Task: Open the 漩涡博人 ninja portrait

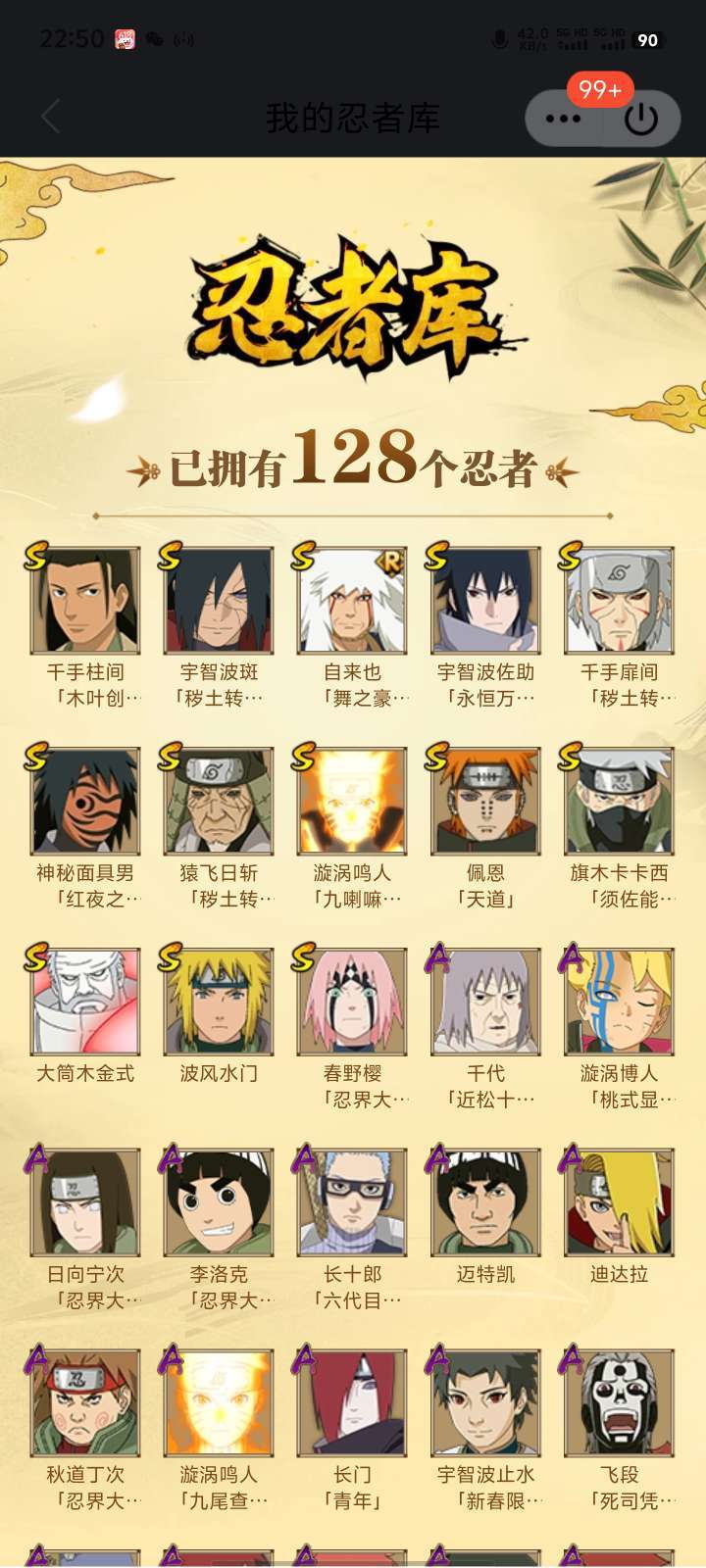Action: pyautogui.click(x=619, y=1002)
